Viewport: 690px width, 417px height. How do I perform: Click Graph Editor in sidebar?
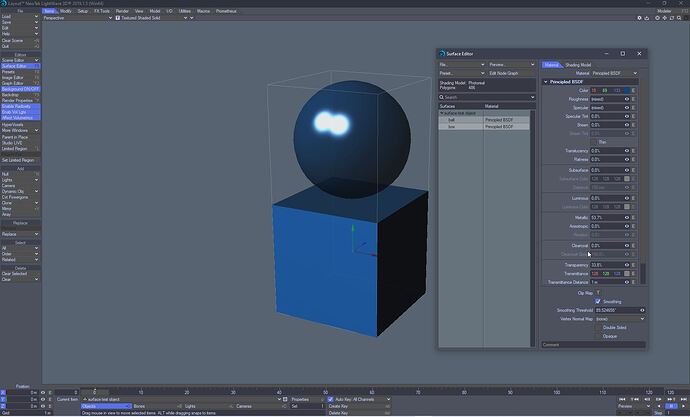pyautogui.click(x=20, y=83)
